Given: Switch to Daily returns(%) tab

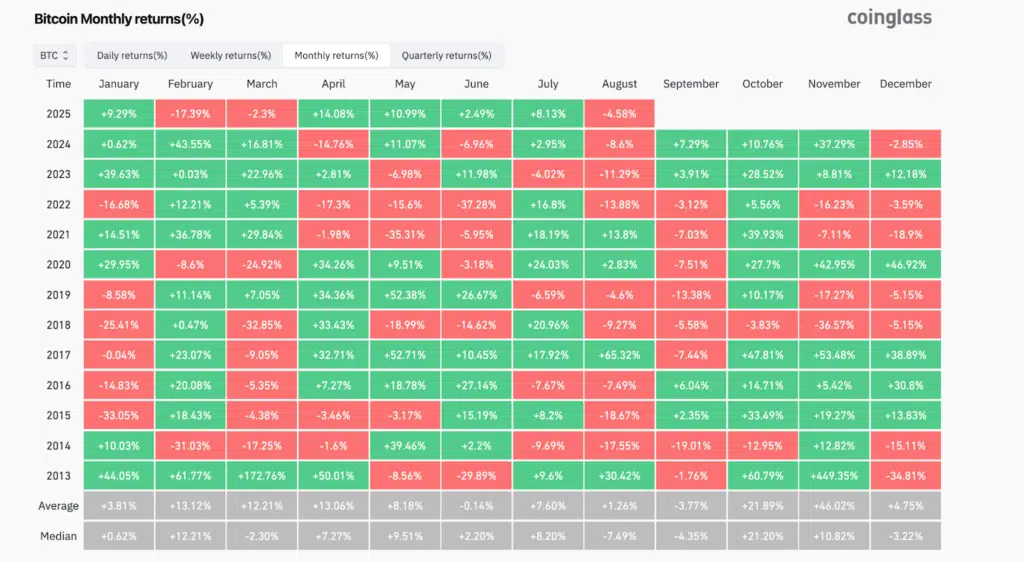Looking at the screenshot, I should click(132, 56).
